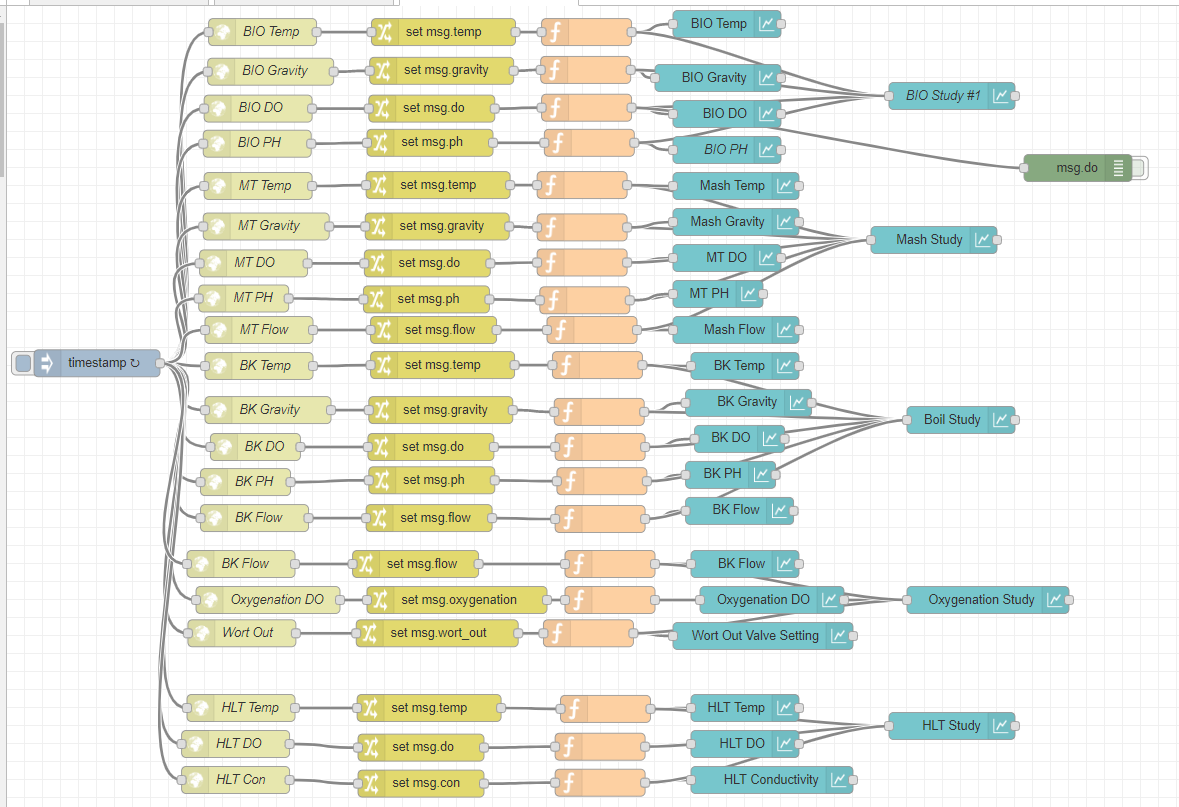Click the set msg.wort_out change node shuffle icon
Screen dimensions: 1179x807
(x=369, y=633)
